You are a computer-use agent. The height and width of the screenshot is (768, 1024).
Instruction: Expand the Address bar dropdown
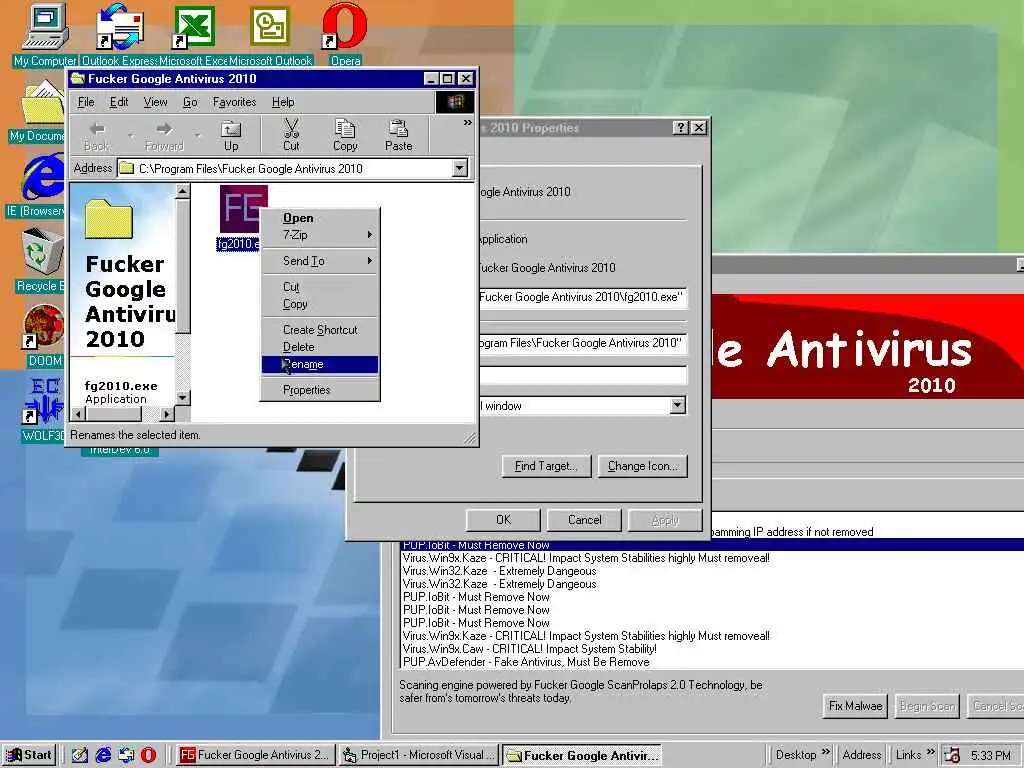click(x=460, y=168)
